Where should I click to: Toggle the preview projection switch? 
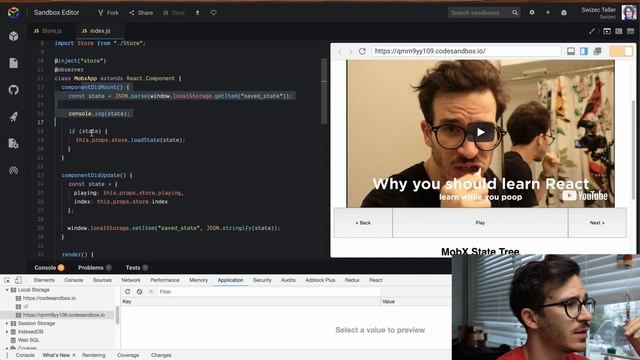(620, 51)
